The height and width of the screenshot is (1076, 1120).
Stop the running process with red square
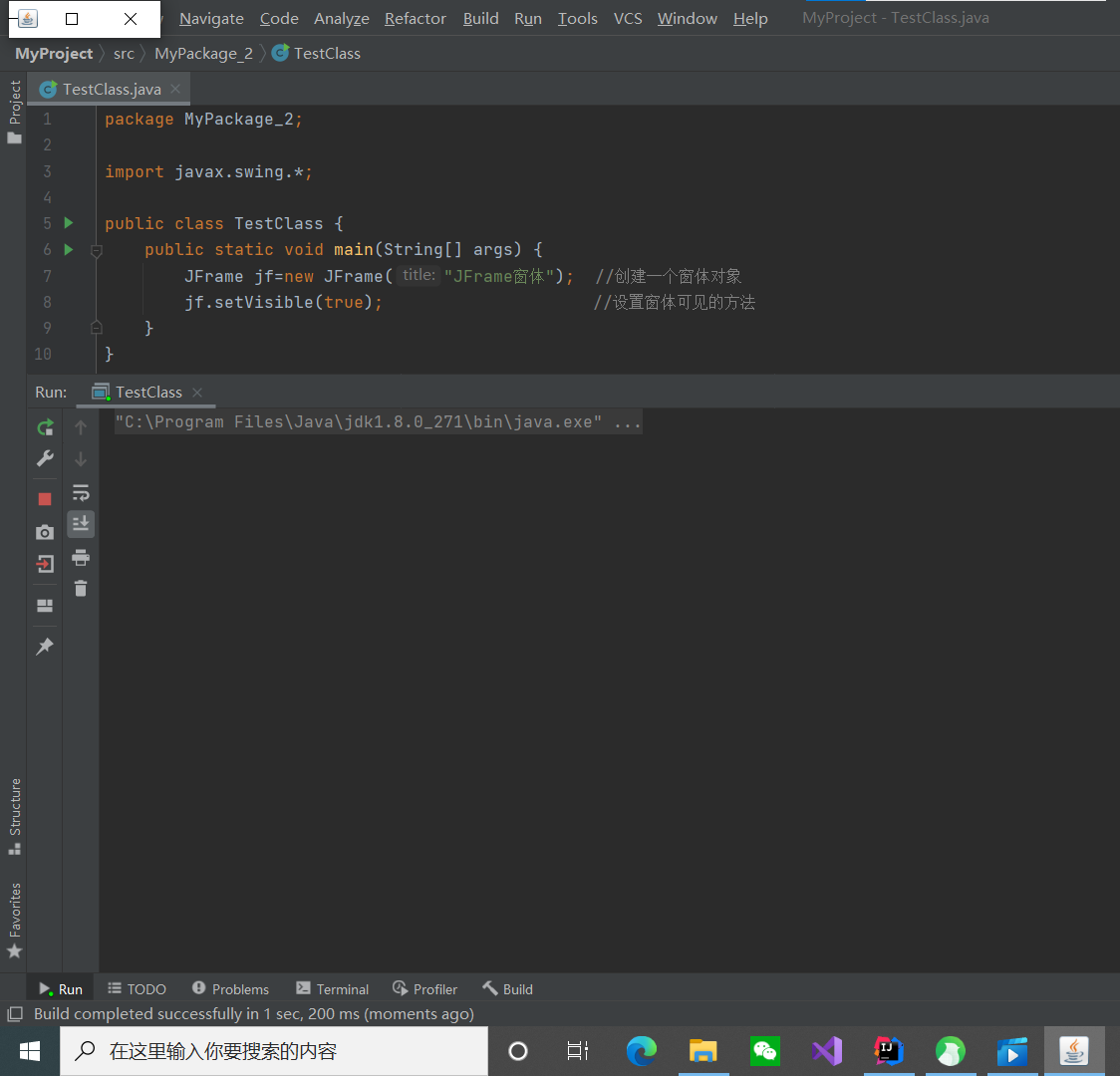tap(45, 499)
